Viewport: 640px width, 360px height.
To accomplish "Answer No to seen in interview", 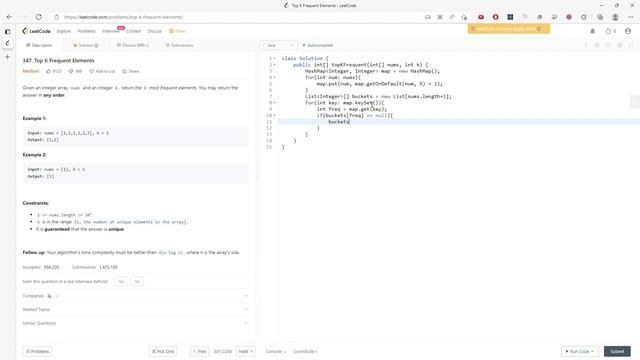I will click(137, 282).
